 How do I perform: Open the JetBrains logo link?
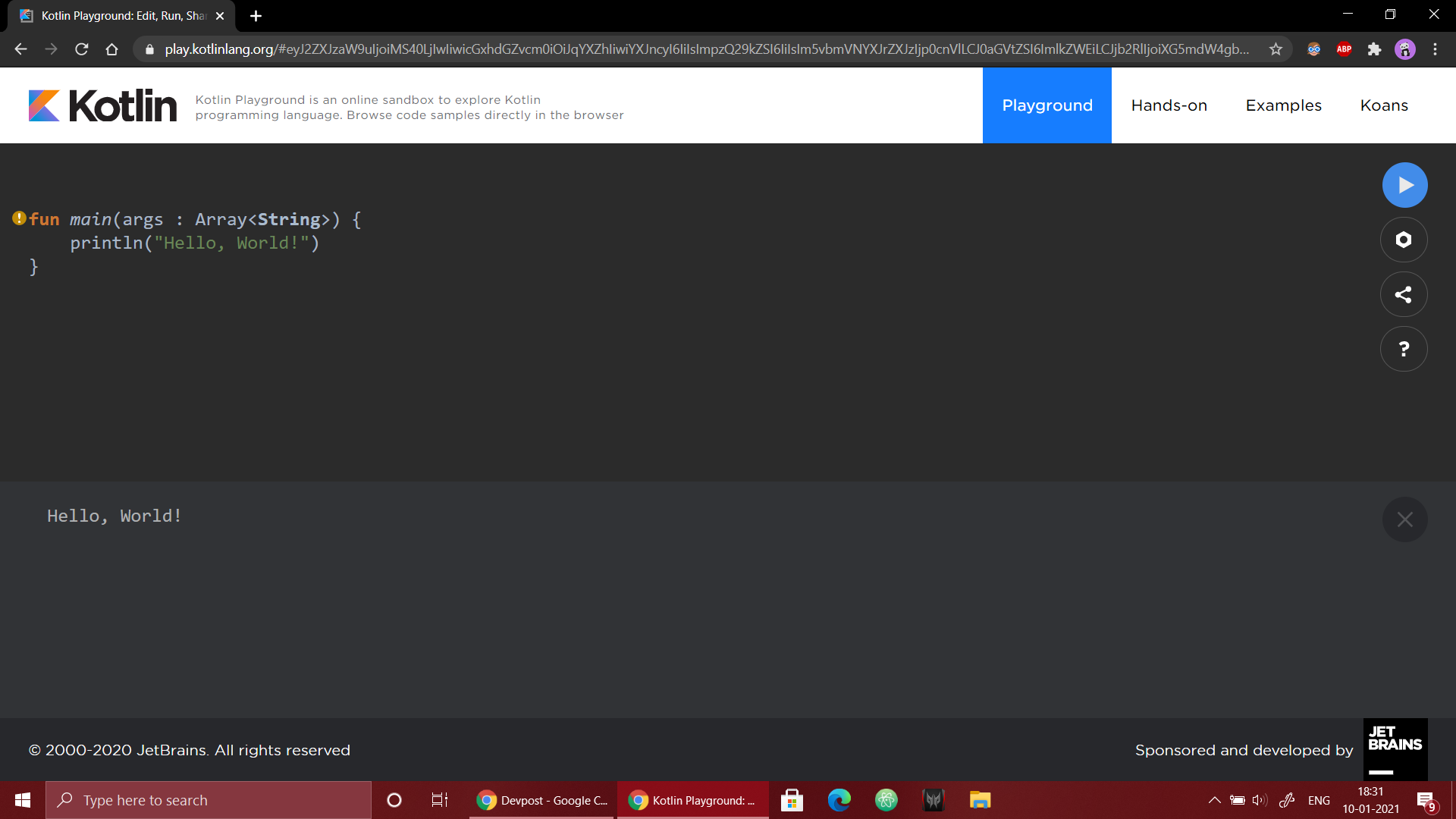coord(1395,749)
